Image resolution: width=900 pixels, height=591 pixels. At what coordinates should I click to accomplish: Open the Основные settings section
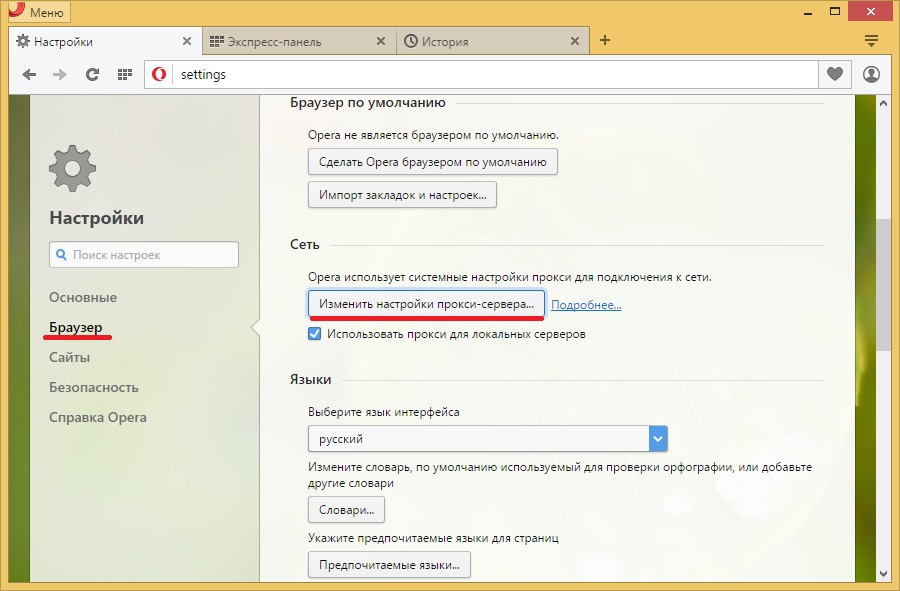[x=83, y=297]
